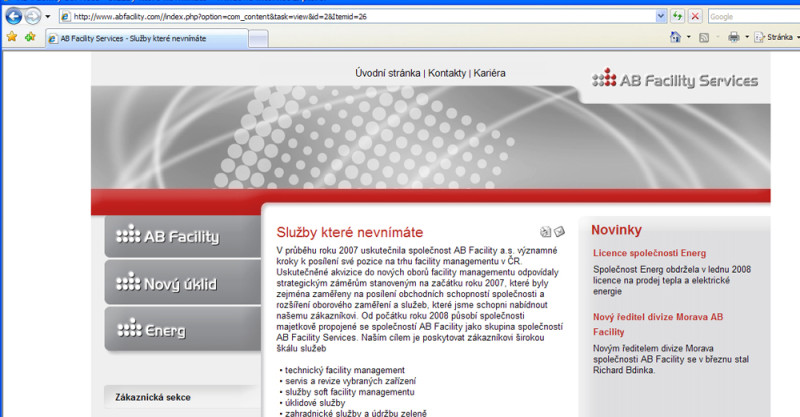Click the Home page icon

tap(676, 37)
